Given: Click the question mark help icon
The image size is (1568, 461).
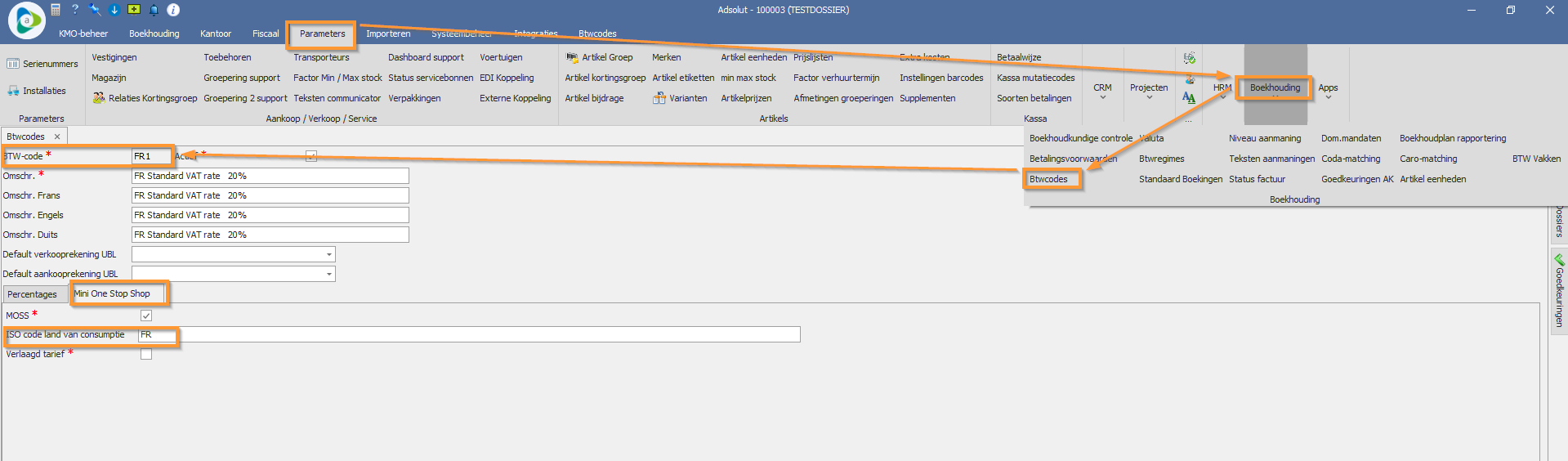Looking at the screenshot, I should click(75, 10).
